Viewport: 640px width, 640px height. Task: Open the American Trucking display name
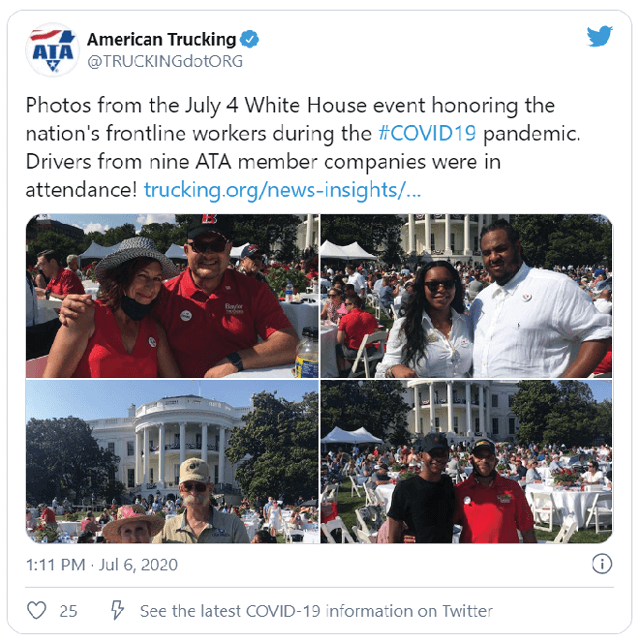click(162, 40)
